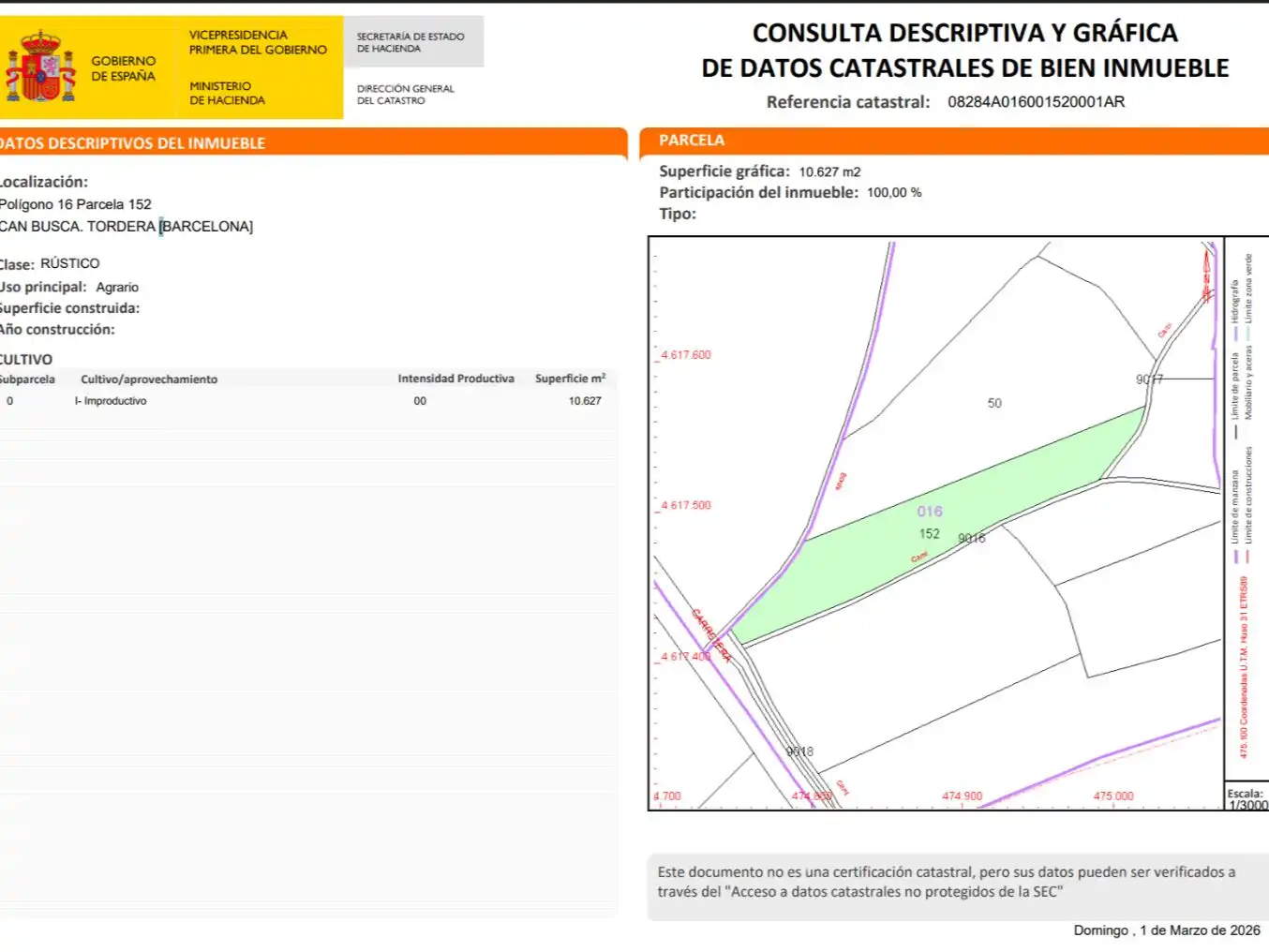Click the '474.900' coordinate label on map

963,796
